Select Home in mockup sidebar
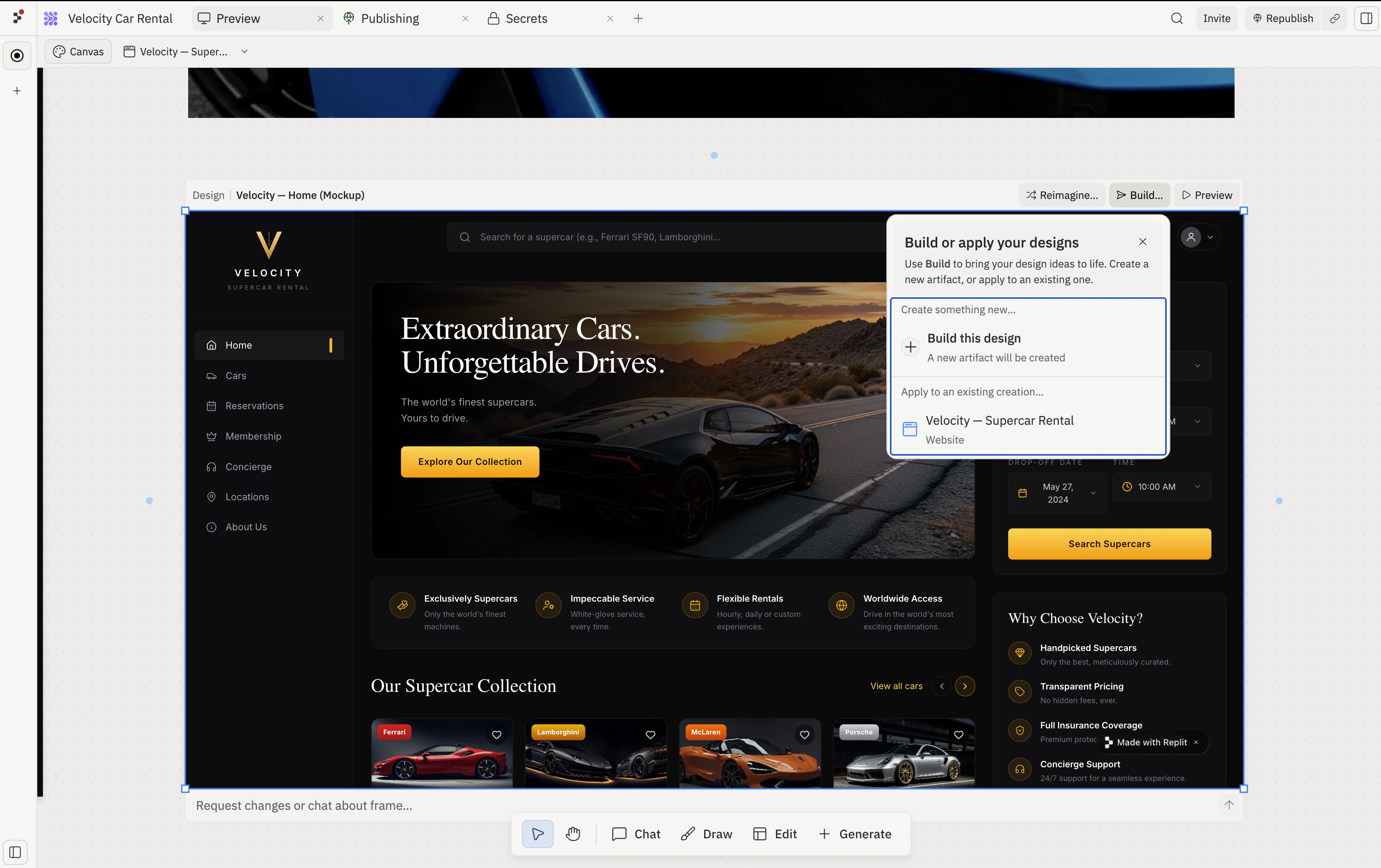Viewport: 1381px width, 868px height. 269,345
